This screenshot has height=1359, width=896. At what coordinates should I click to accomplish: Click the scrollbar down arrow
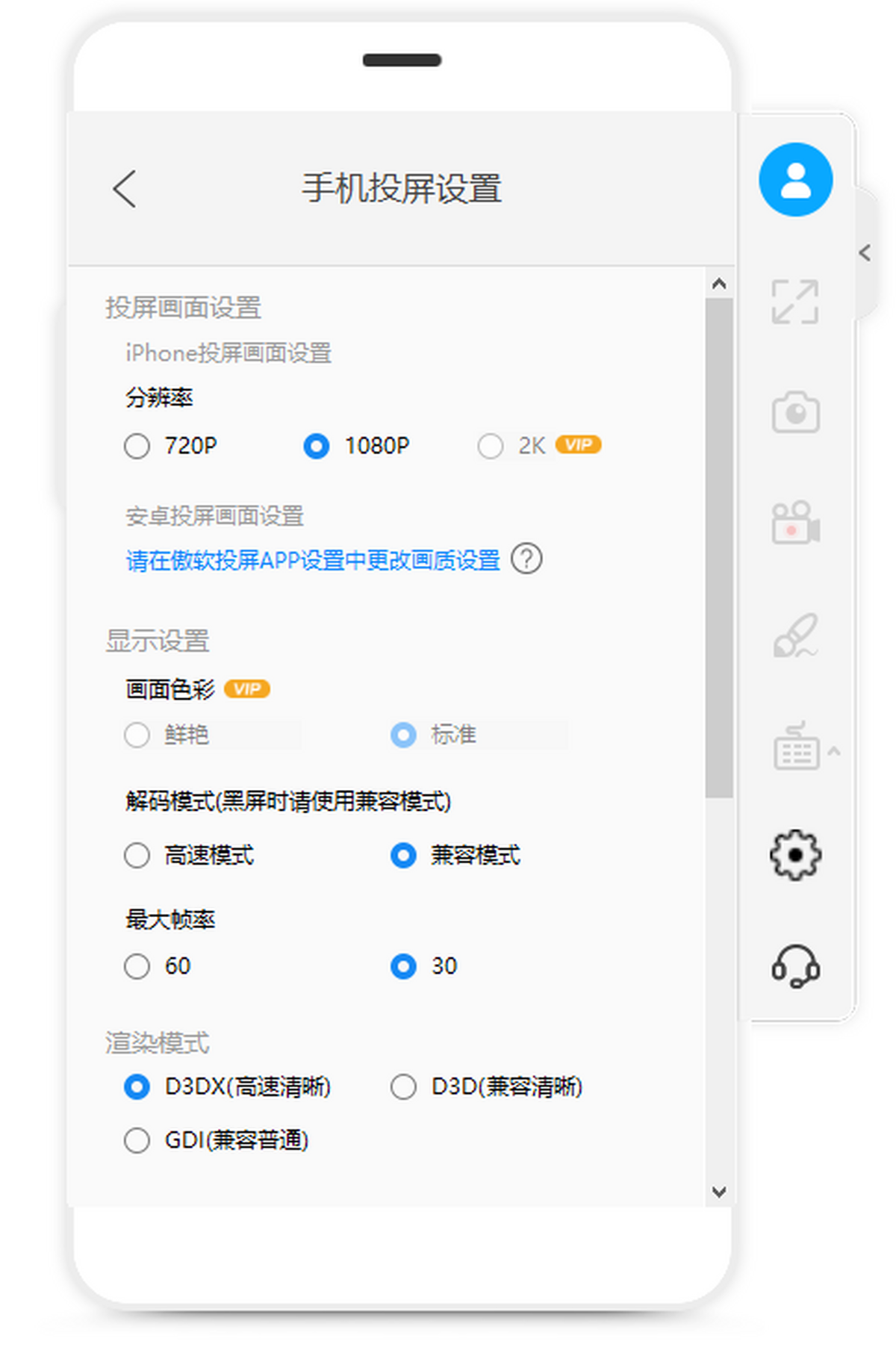point(719,1192)
